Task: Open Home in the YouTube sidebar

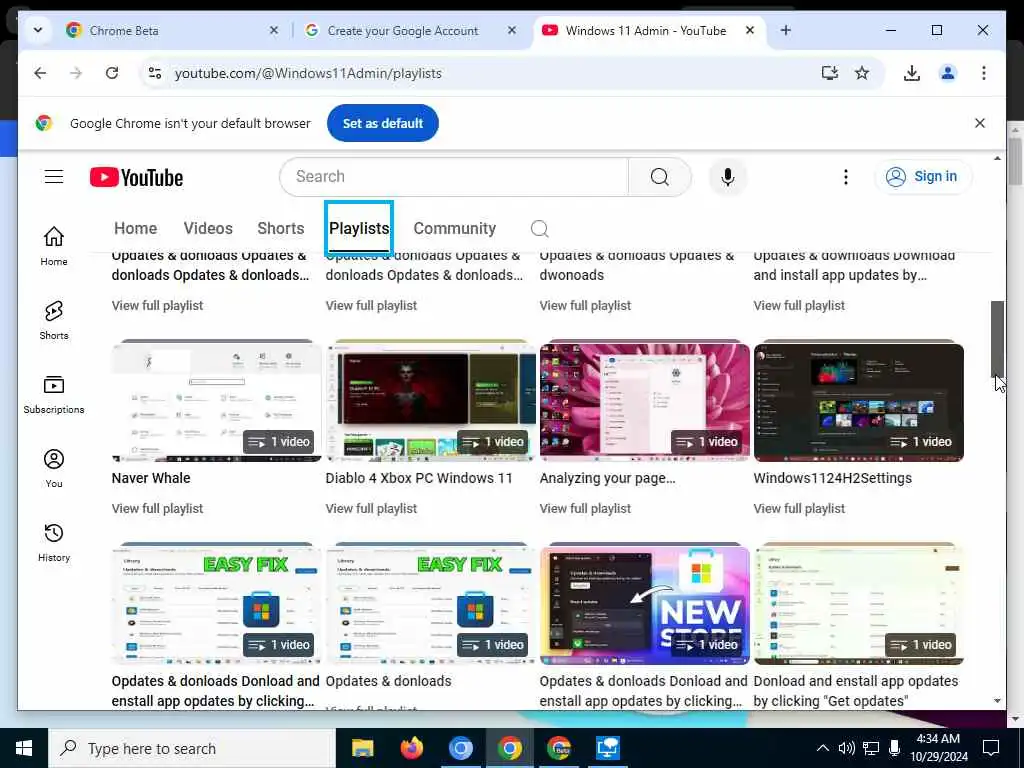Action: pyautogui.click(x=54, y=246)
